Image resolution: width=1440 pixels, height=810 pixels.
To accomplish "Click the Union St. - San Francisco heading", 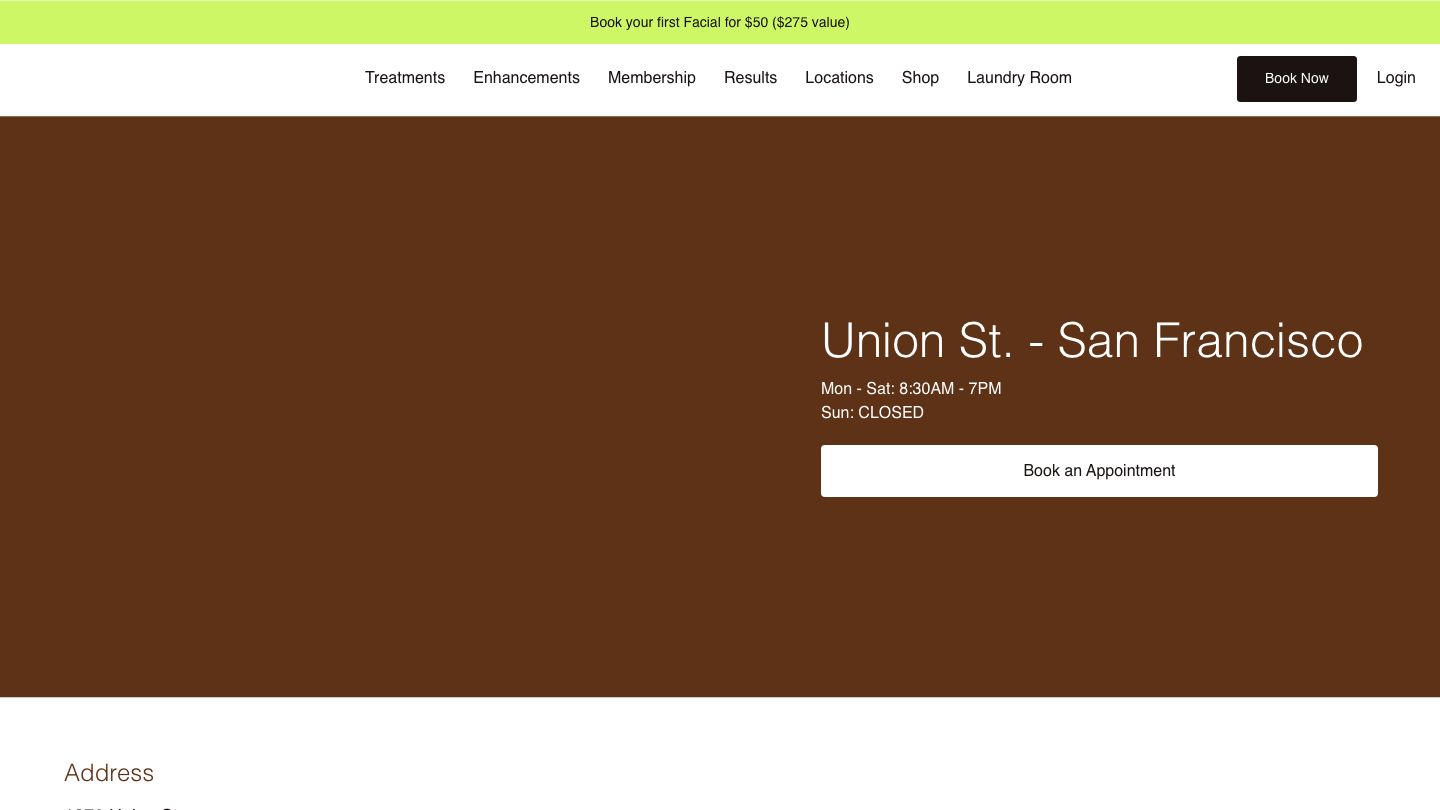I will coord(1092,341).
